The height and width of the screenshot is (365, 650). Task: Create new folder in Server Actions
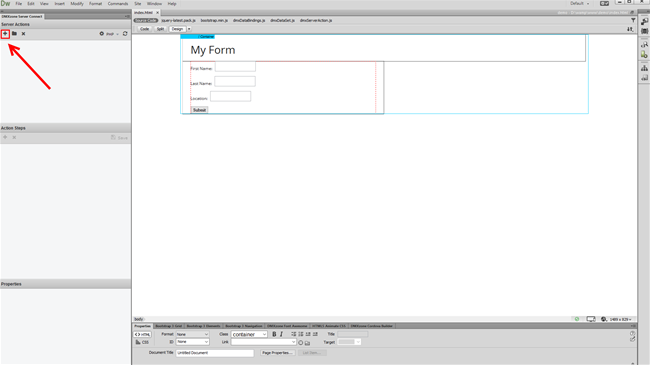pos(14,34)
